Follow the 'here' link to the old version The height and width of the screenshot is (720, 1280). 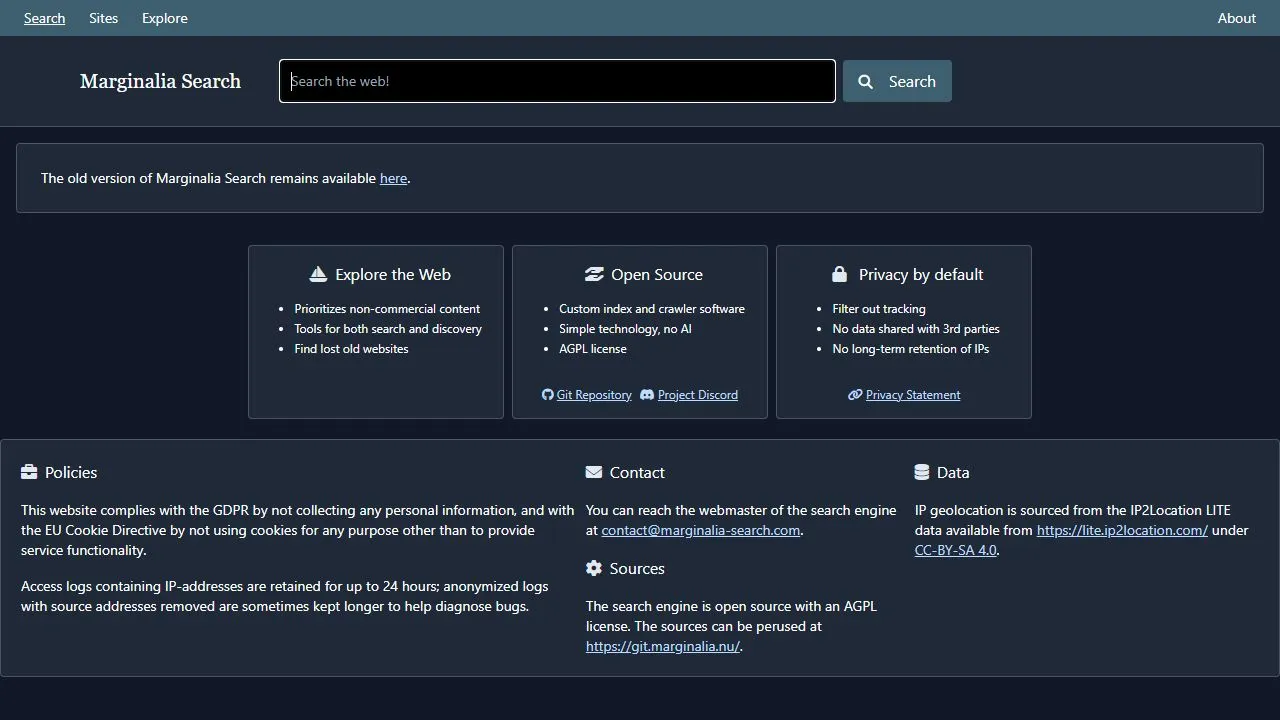click(393, 178)
